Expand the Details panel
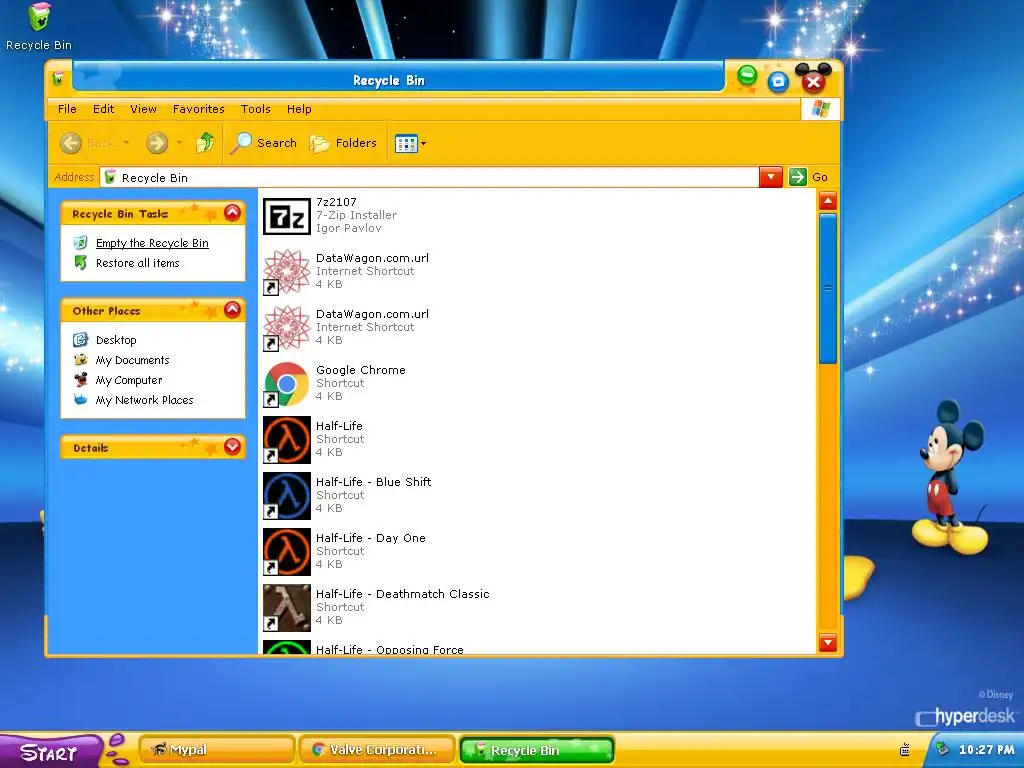The height and width of the screenshot is (768, 1024). pyautogui.click(x=232, y=447)
